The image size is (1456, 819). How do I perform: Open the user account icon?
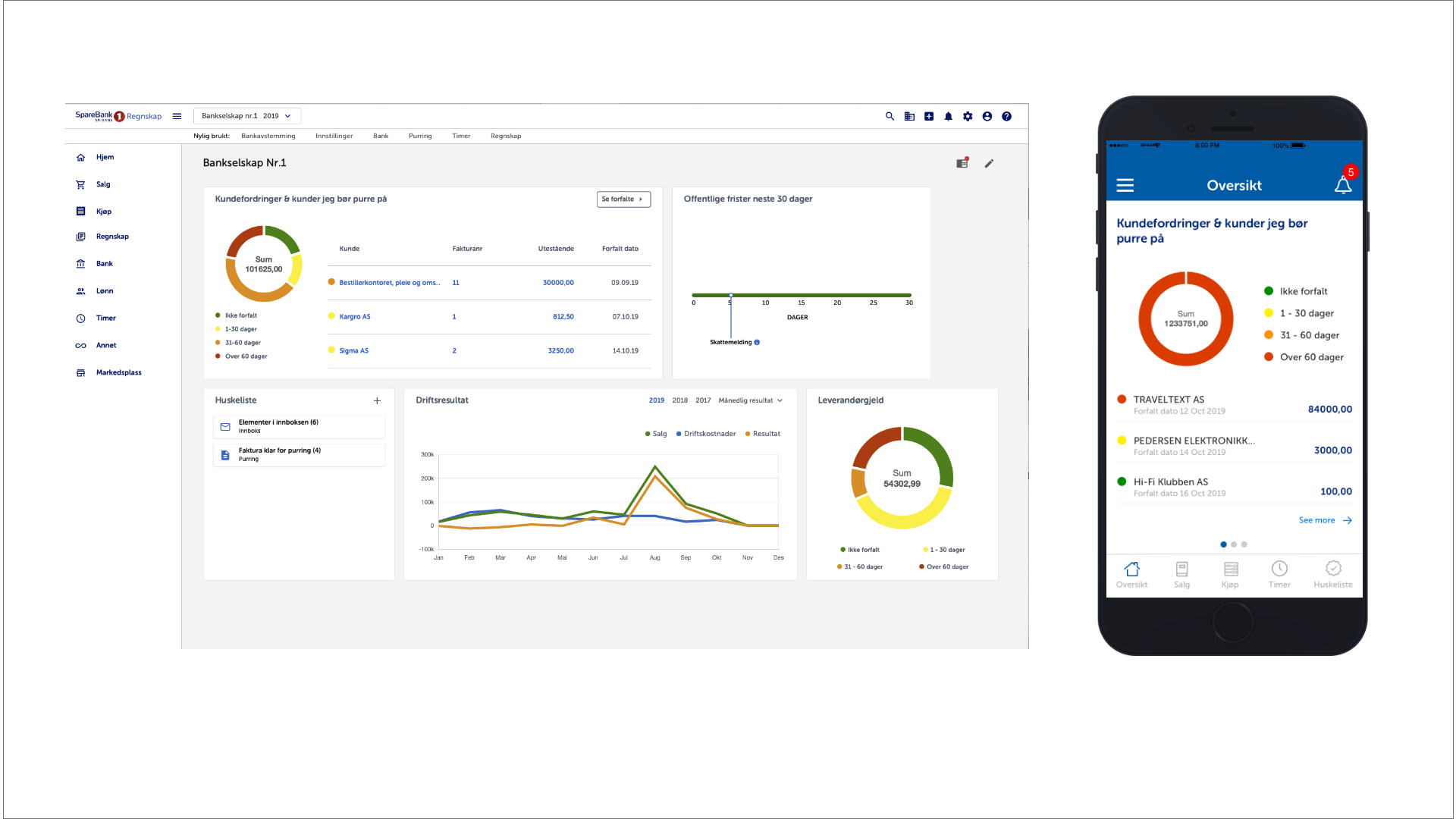tap(987, 116)
